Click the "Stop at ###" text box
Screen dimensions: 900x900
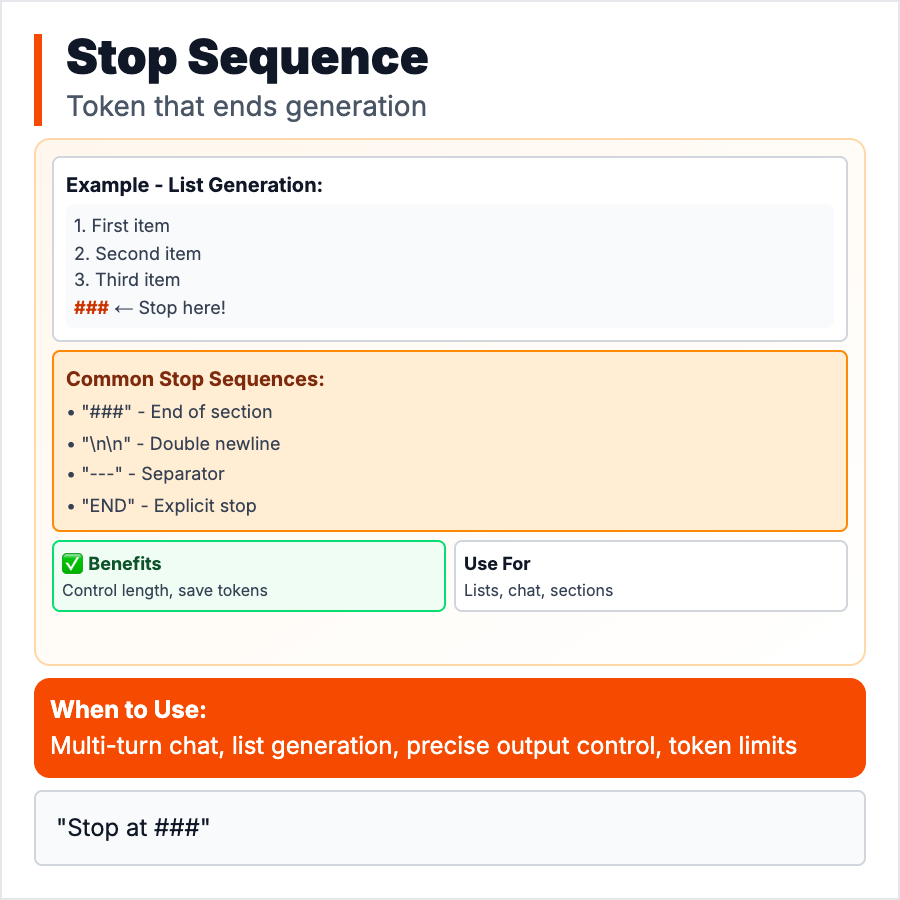pyautogui.click(x=449, y=828)
